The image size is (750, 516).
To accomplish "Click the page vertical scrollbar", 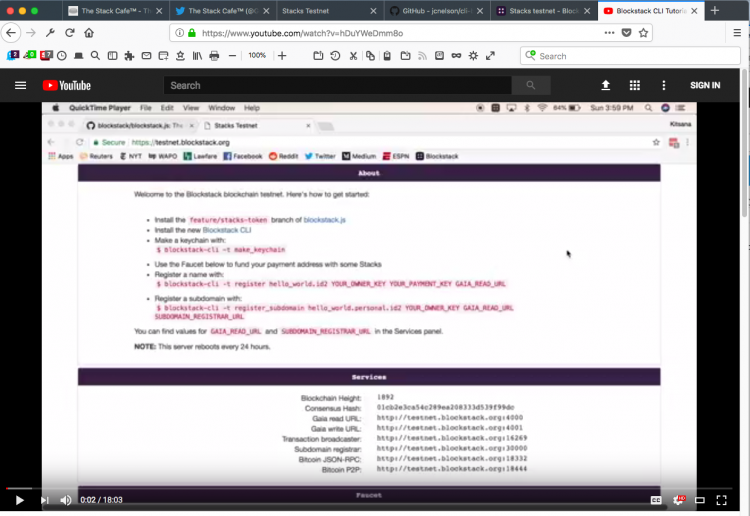I will (744, 143).
